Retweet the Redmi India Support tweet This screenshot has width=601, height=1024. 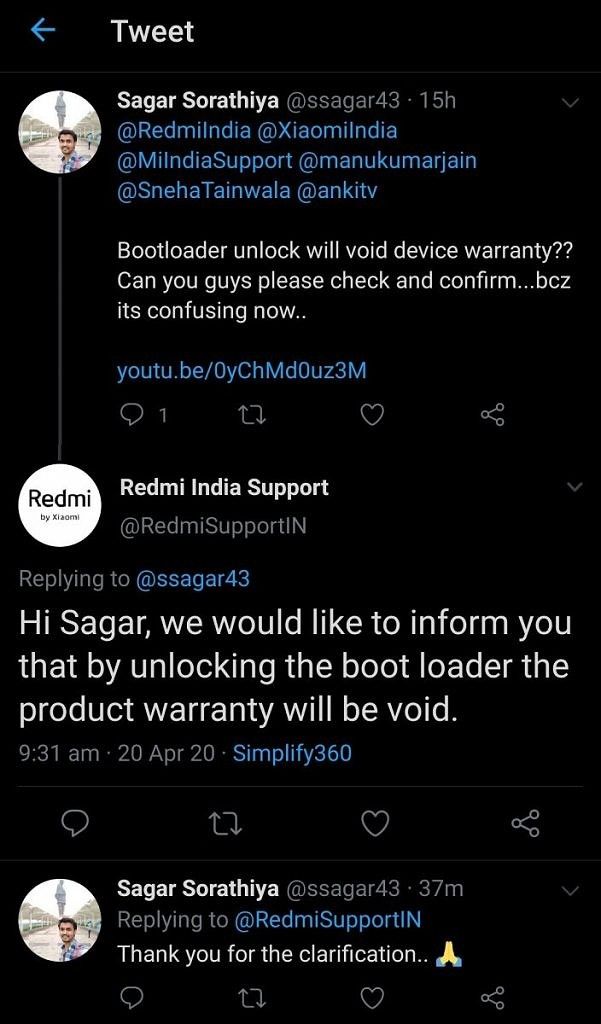point(225,823)
